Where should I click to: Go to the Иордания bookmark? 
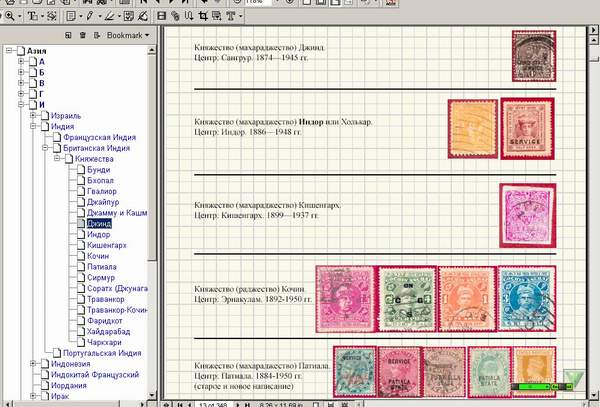tap(68, 385)
